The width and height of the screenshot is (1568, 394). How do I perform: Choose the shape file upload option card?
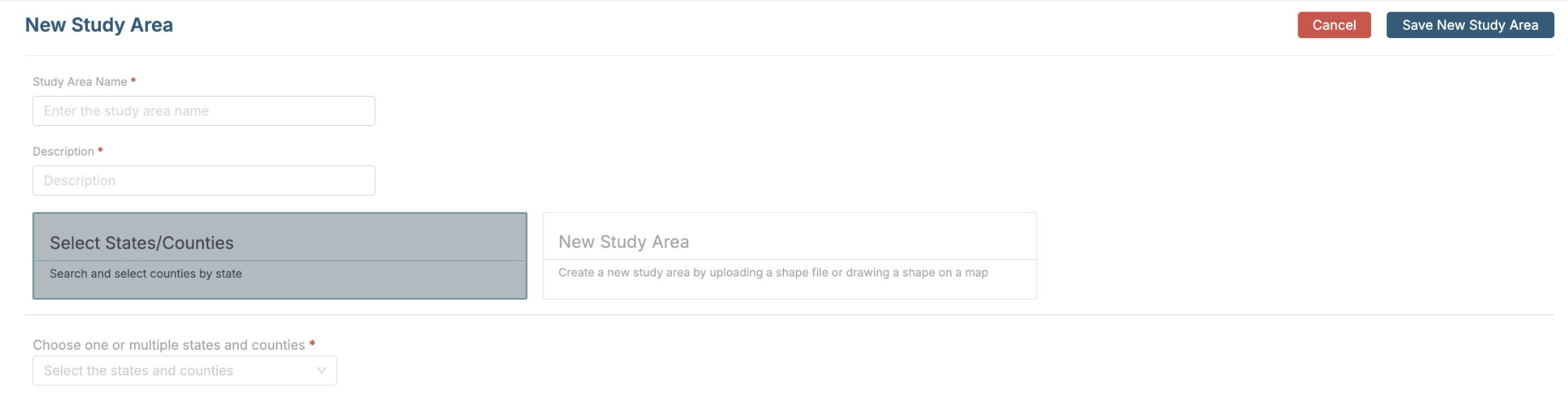[x=789, y=256]
